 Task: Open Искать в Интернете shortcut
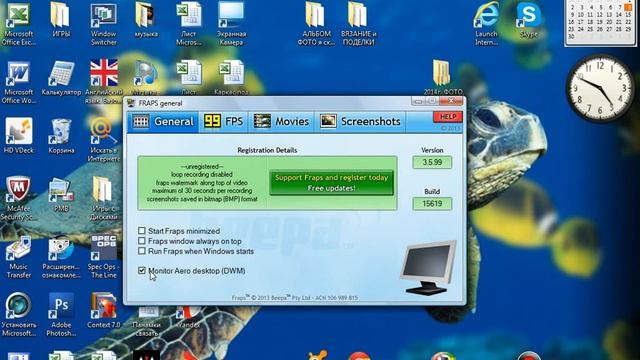click(103, 140)
